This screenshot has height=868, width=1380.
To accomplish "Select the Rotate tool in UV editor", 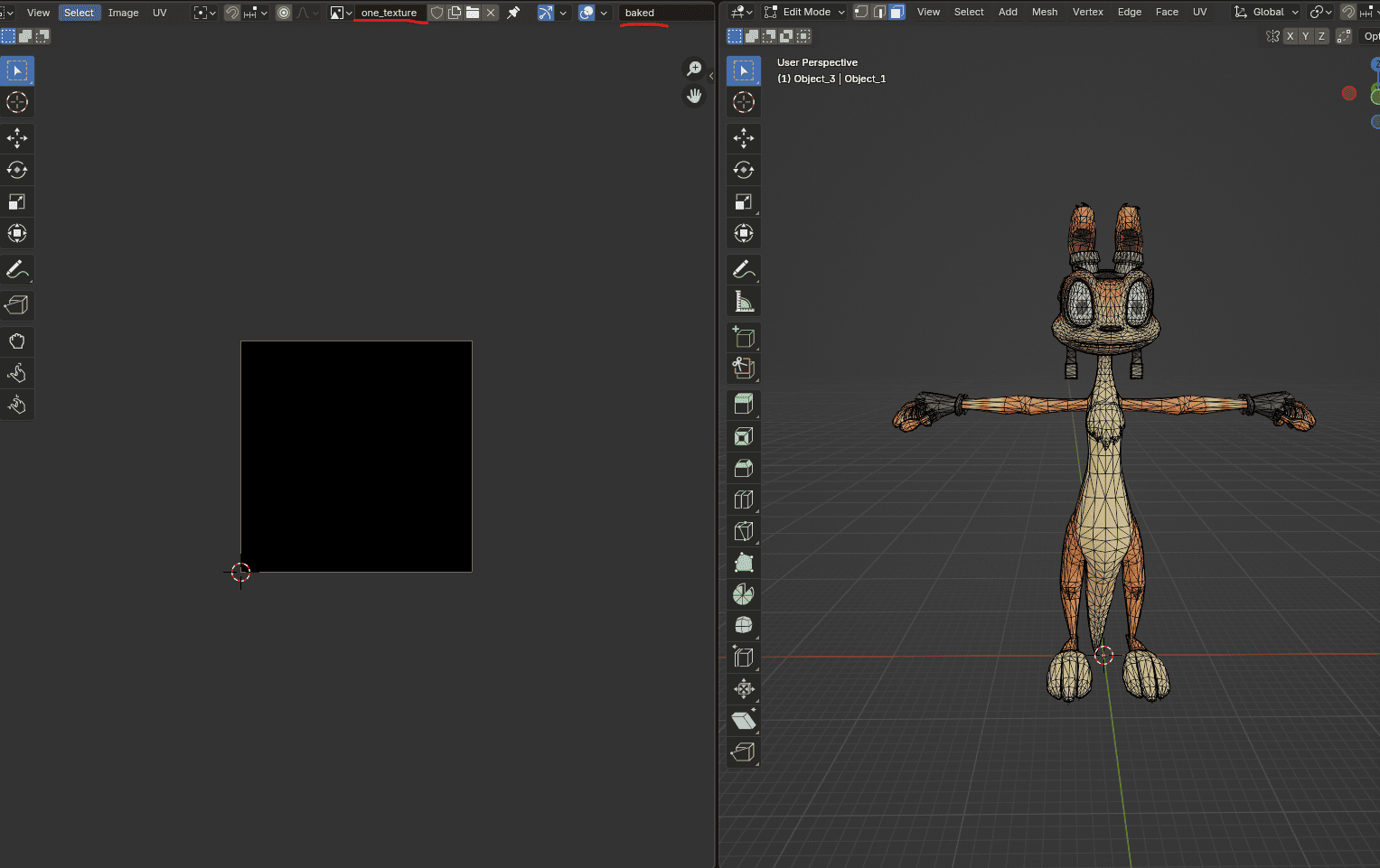I will pyautogui.click(x=17, y=170).
